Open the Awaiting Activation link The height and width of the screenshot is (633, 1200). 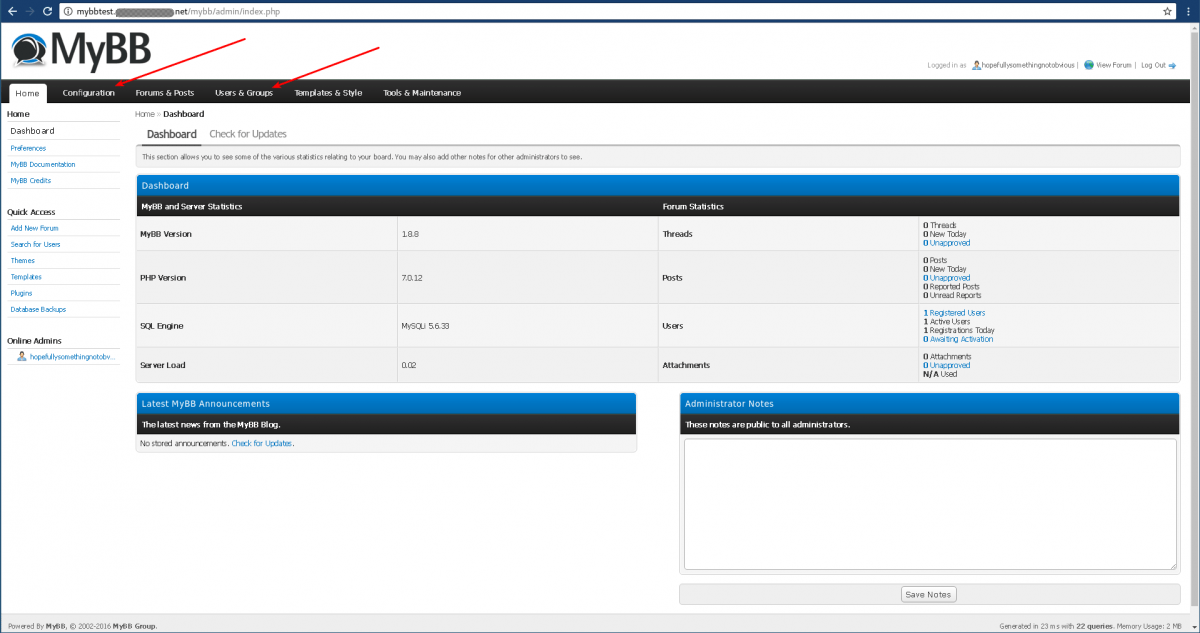coord(960,338)
